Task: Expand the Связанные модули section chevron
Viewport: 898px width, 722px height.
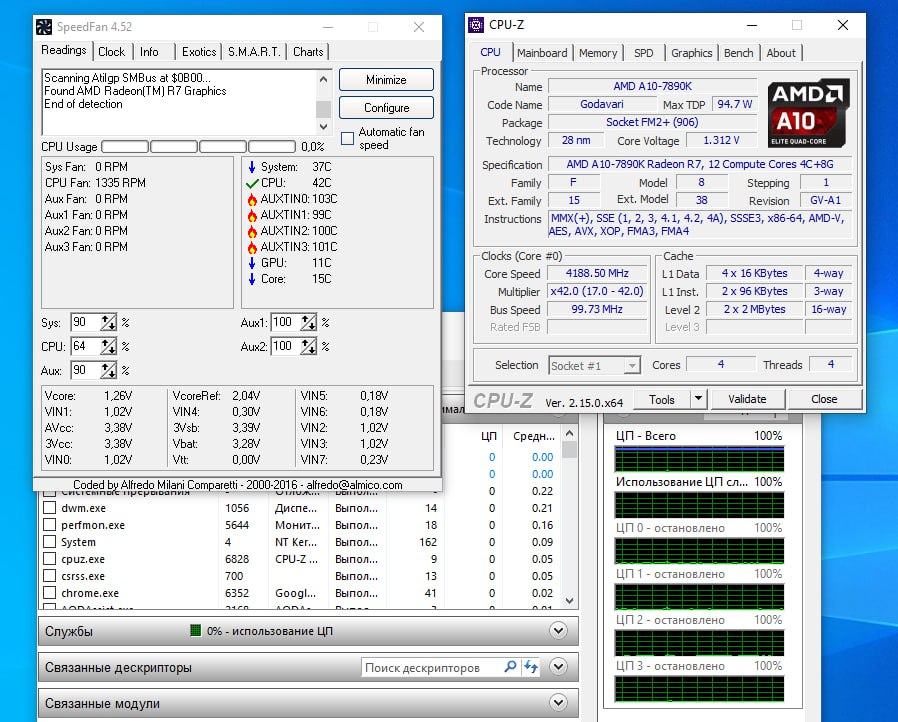Action: point(558,703)
